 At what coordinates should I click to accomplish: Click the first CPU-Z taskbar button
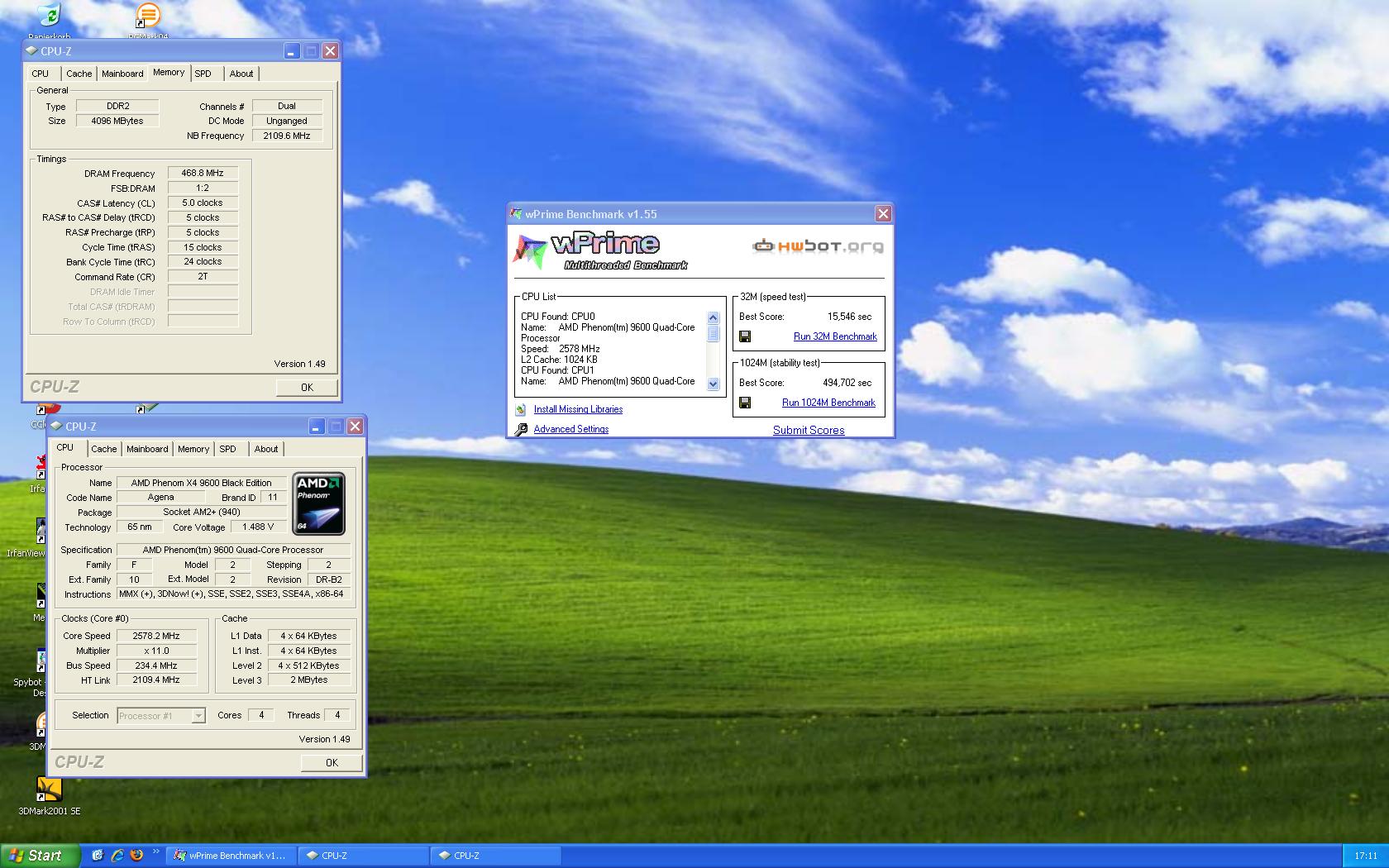[x=363, y=856]
